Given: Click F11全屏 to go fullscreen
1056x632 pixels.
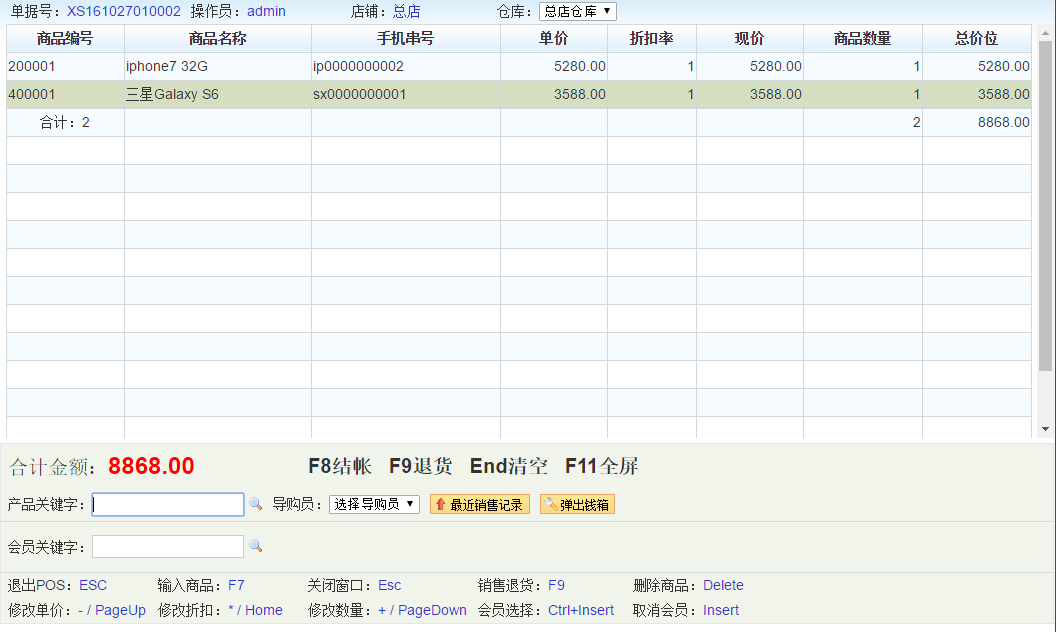Looking at the screenshot, I should (x=601, y=466).
